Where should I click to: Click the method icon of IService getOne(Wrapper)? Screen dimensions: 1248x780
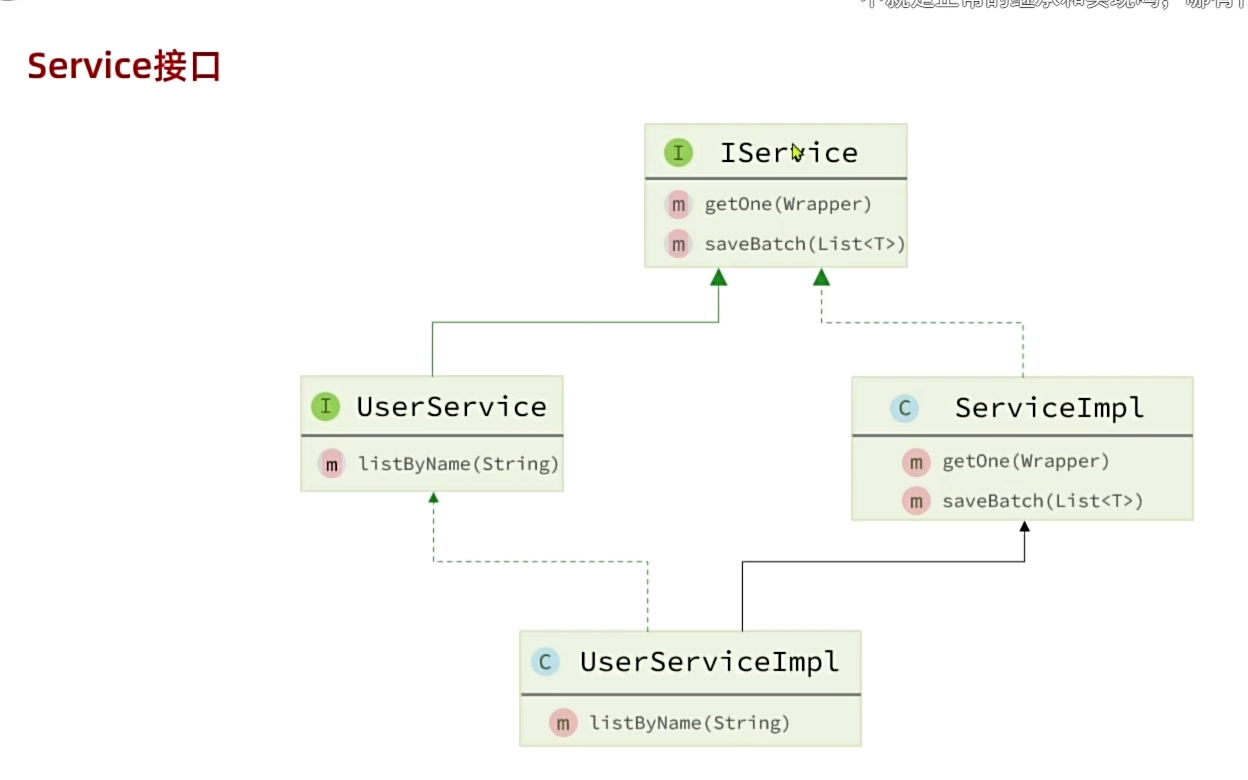pos(679,205)
